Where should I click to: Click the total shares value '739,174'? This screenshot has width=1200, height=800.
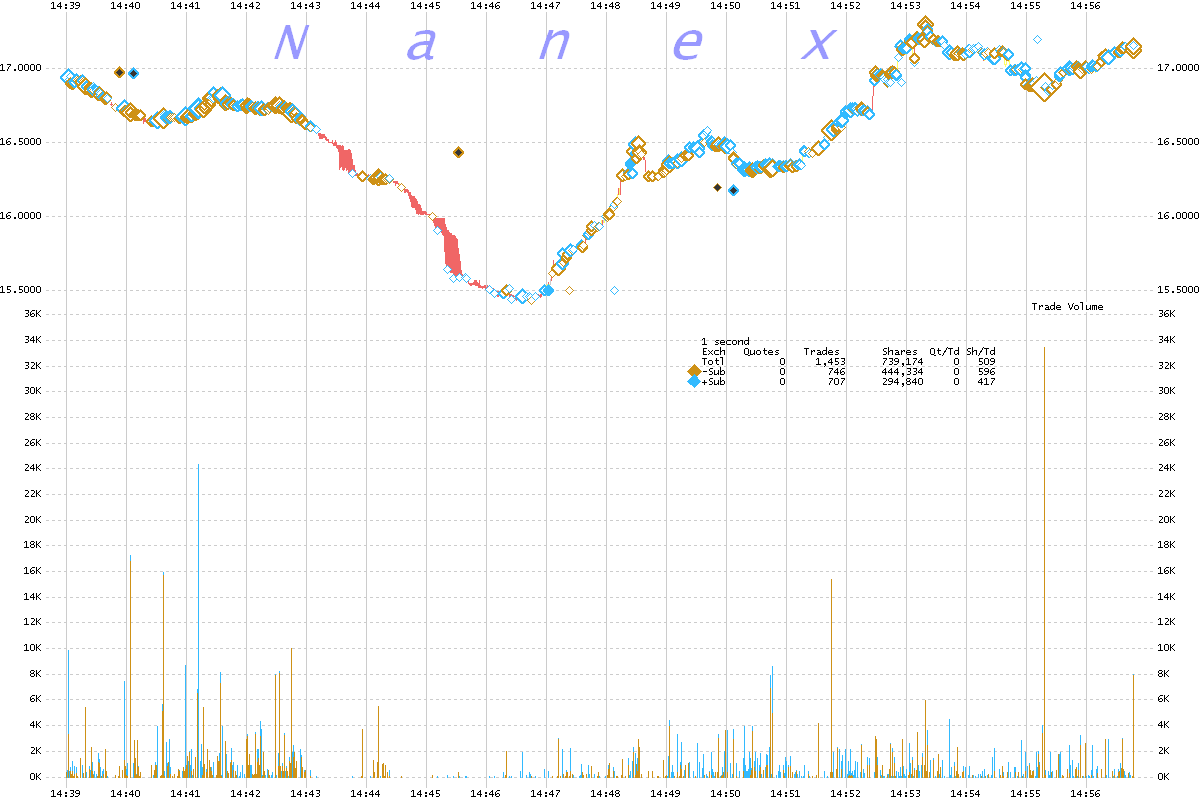(x=902, y=362)
